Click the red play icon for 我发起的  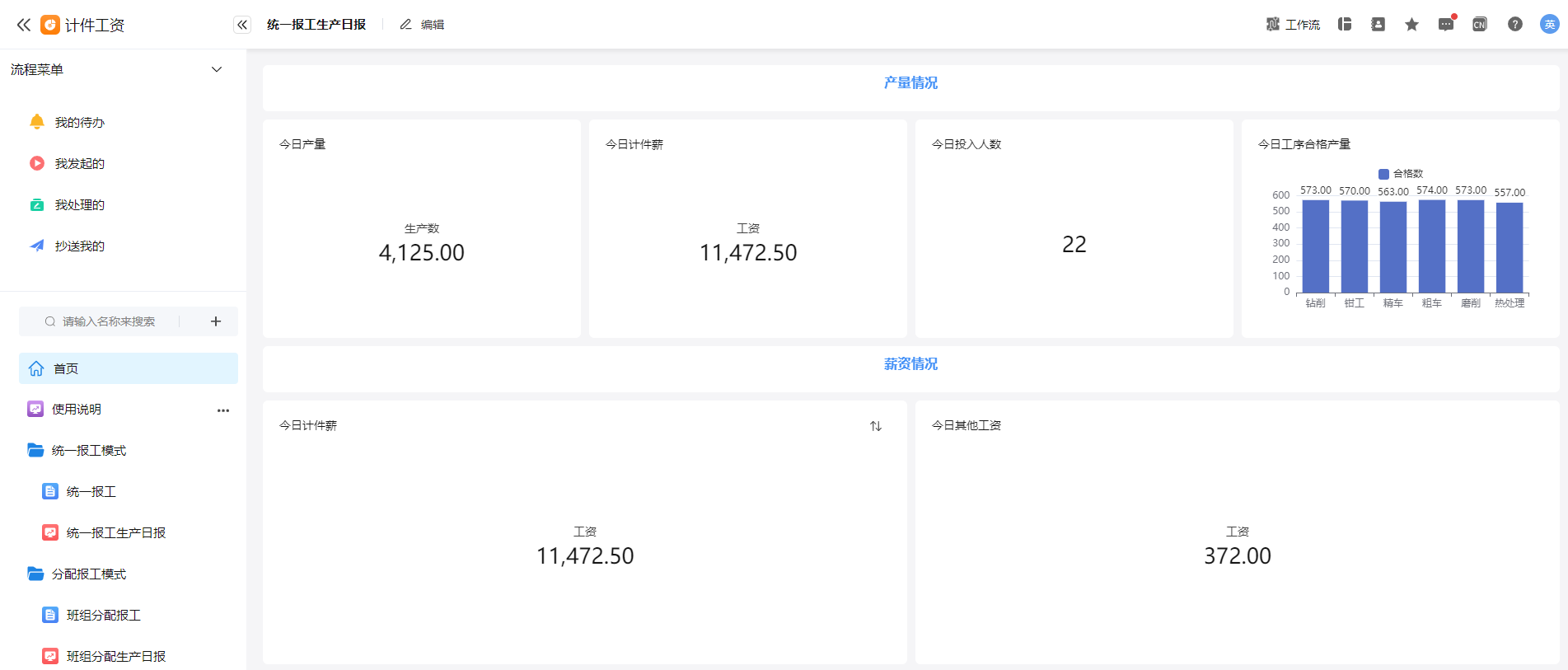(37, 163)
